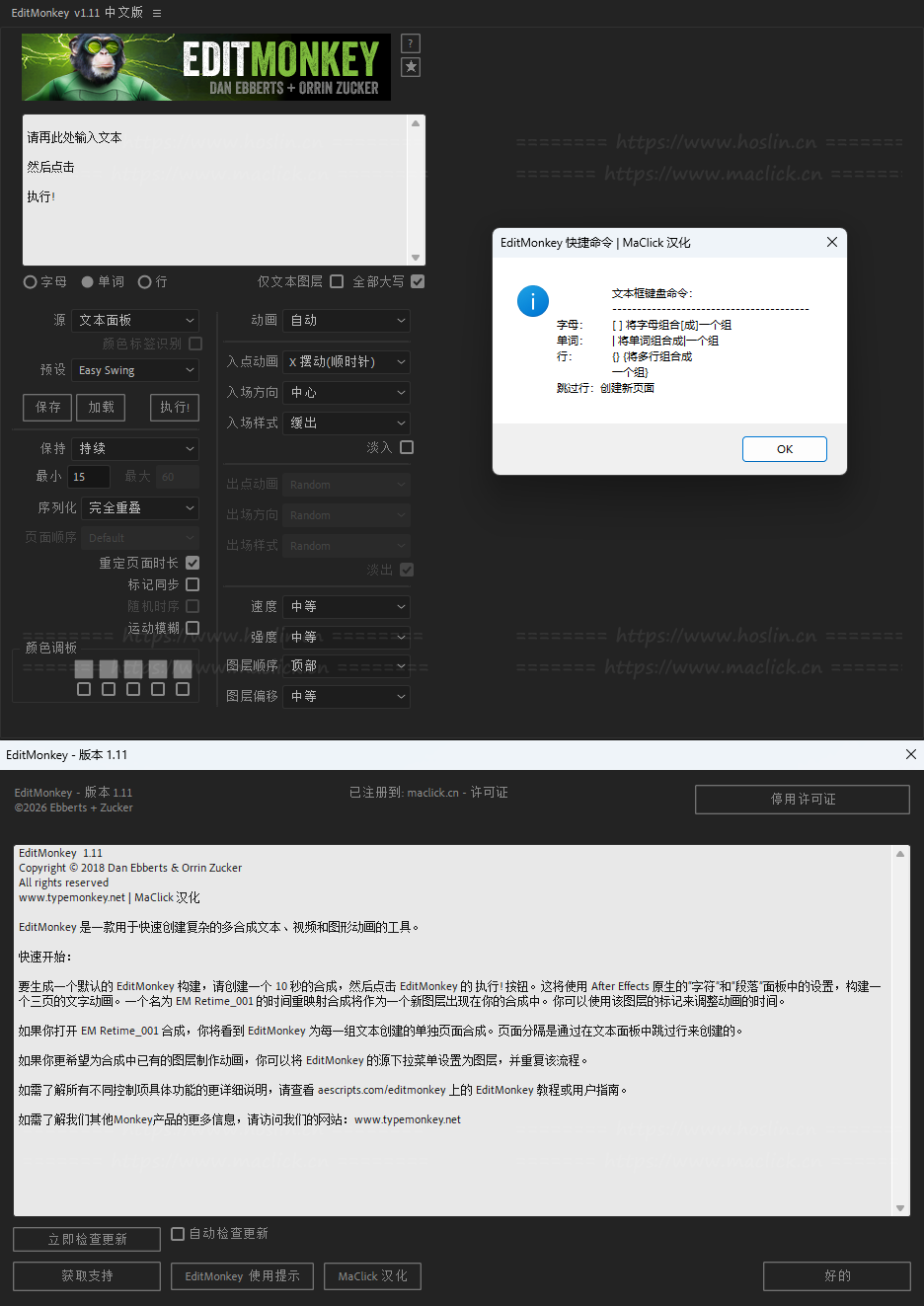924x1306 pixels.
Task: Open the 序列化 完全重叠 dropdown
Action: click(x=140, y=507)
